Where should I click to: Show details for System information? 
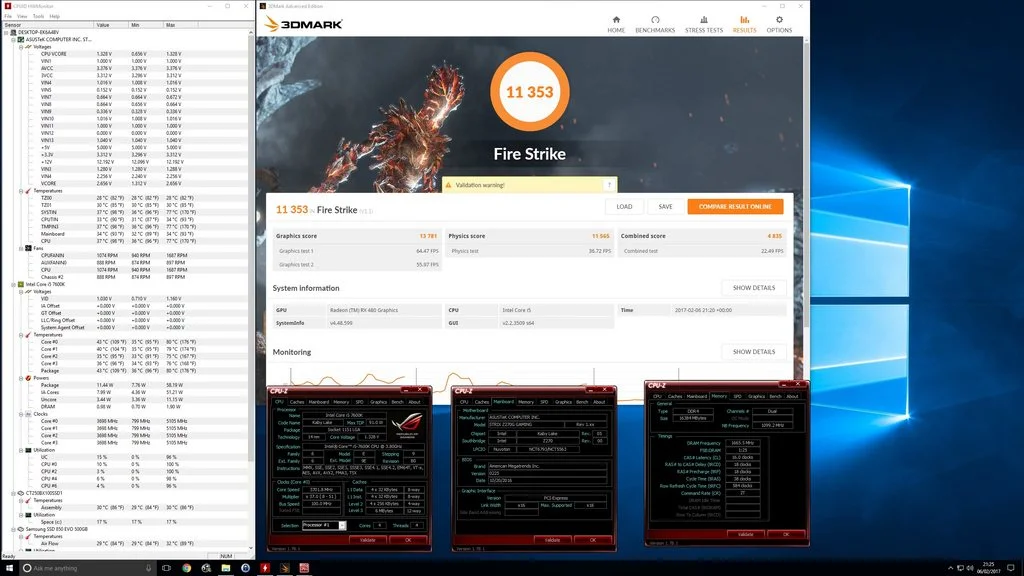pyautogui.click(x=754, y=288)
